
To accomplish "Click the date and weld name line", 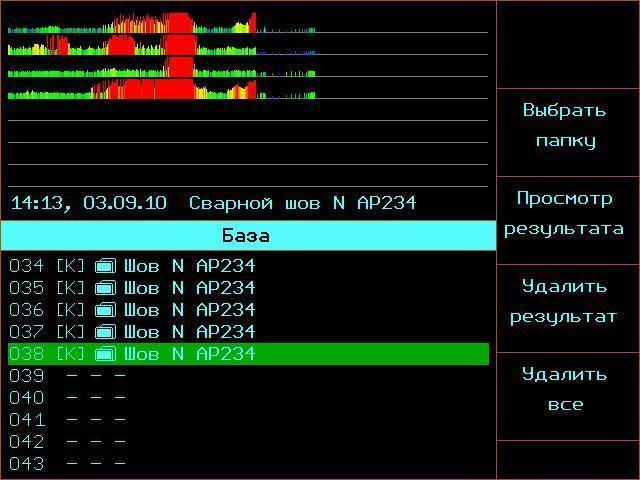I will pyautogui.click(x=213, y=203).
